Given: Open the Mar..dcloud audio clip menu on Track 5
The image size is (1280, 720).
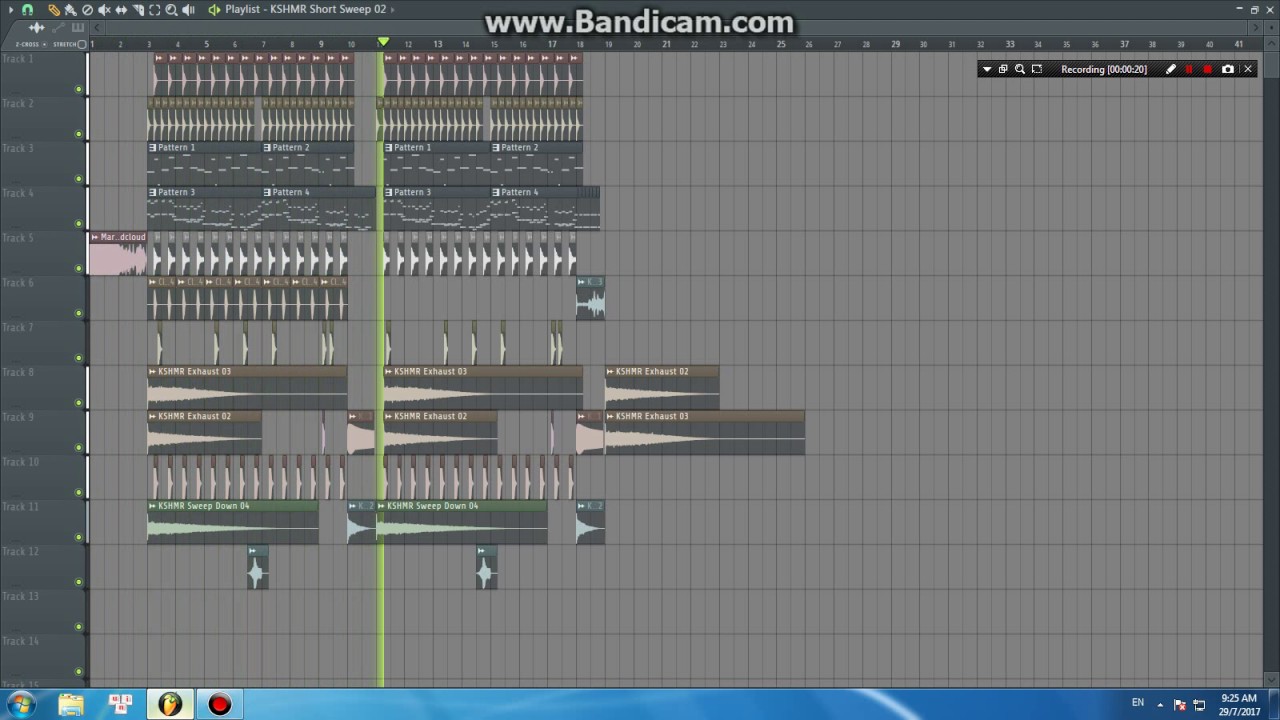Looking at the screenshot, I should click(95, 237).
